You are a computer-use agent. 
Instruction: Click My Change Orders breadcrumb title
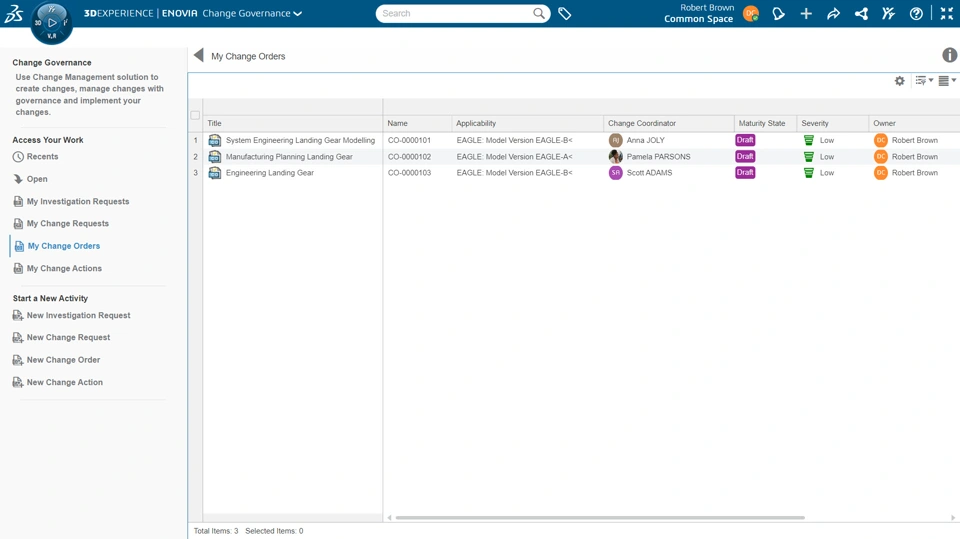click(x=248, y=56)
